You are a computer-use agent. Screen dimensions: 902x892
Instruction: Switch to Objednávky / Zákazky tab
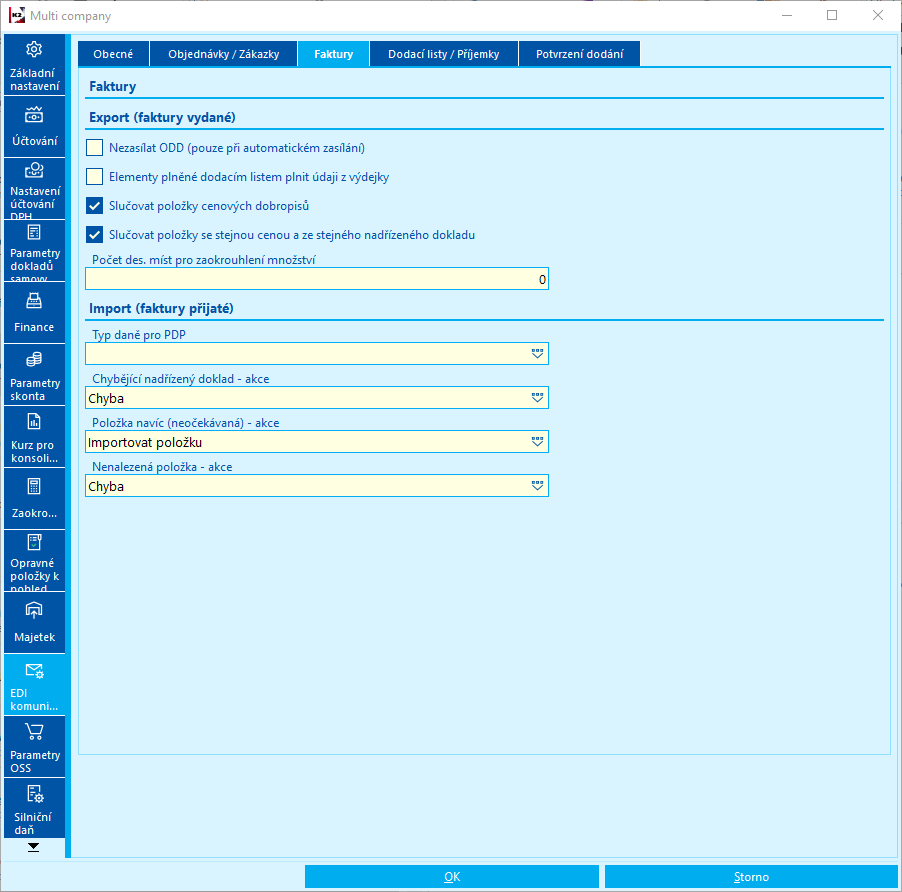[x=223, y=54]
